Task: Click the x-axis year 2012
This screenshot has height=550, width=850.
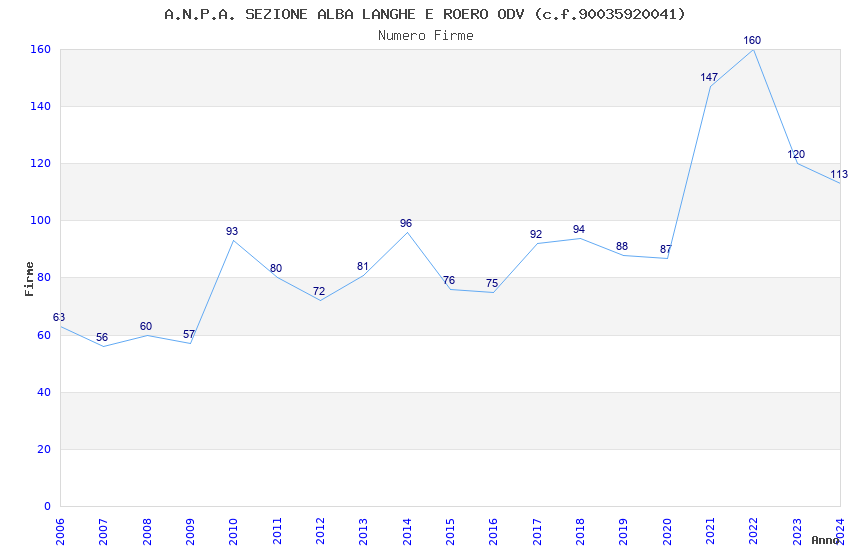Action: pyautogui.click(x=320, y=532)
